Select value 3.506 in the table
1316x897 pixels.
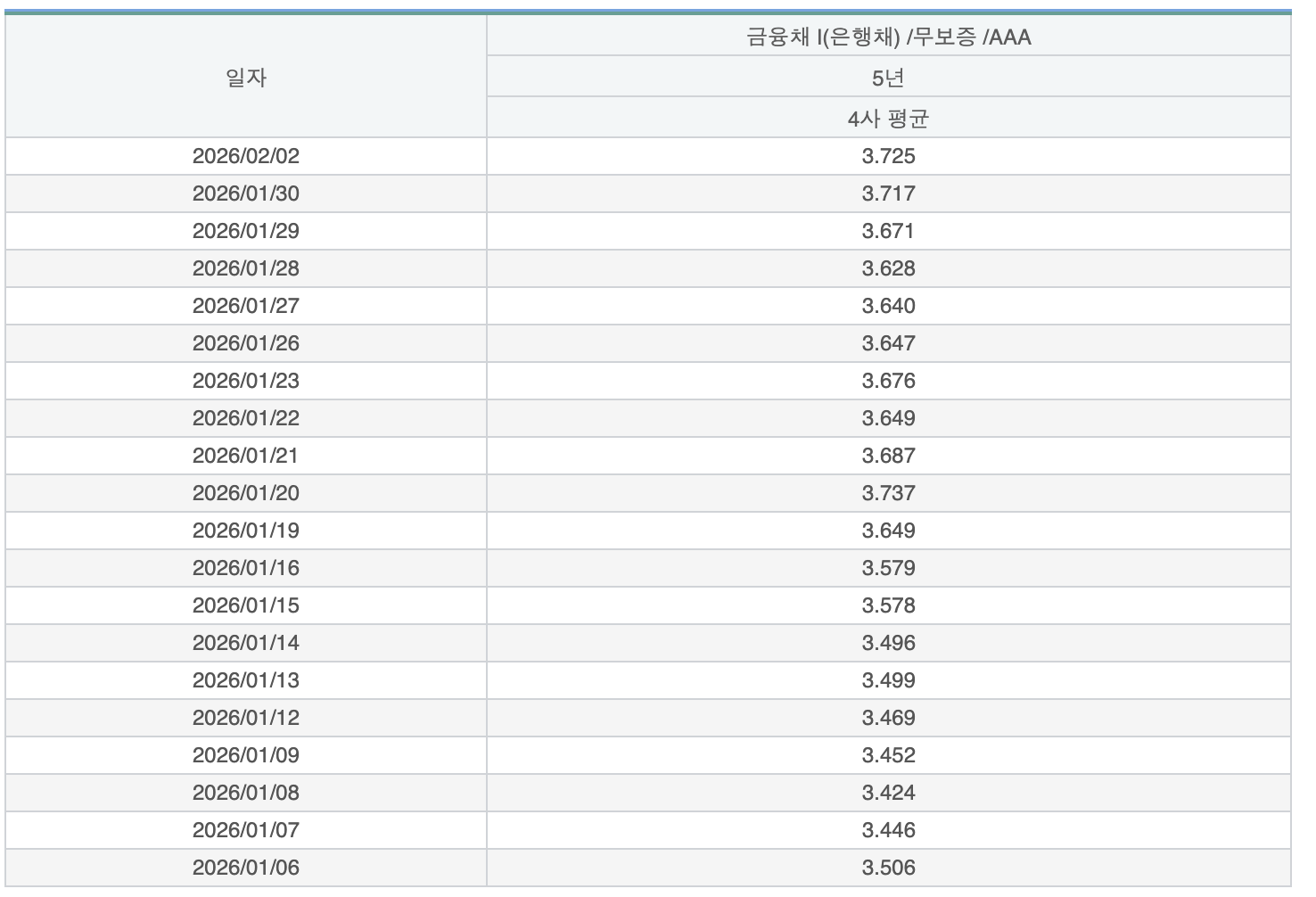tap(889, 868)
